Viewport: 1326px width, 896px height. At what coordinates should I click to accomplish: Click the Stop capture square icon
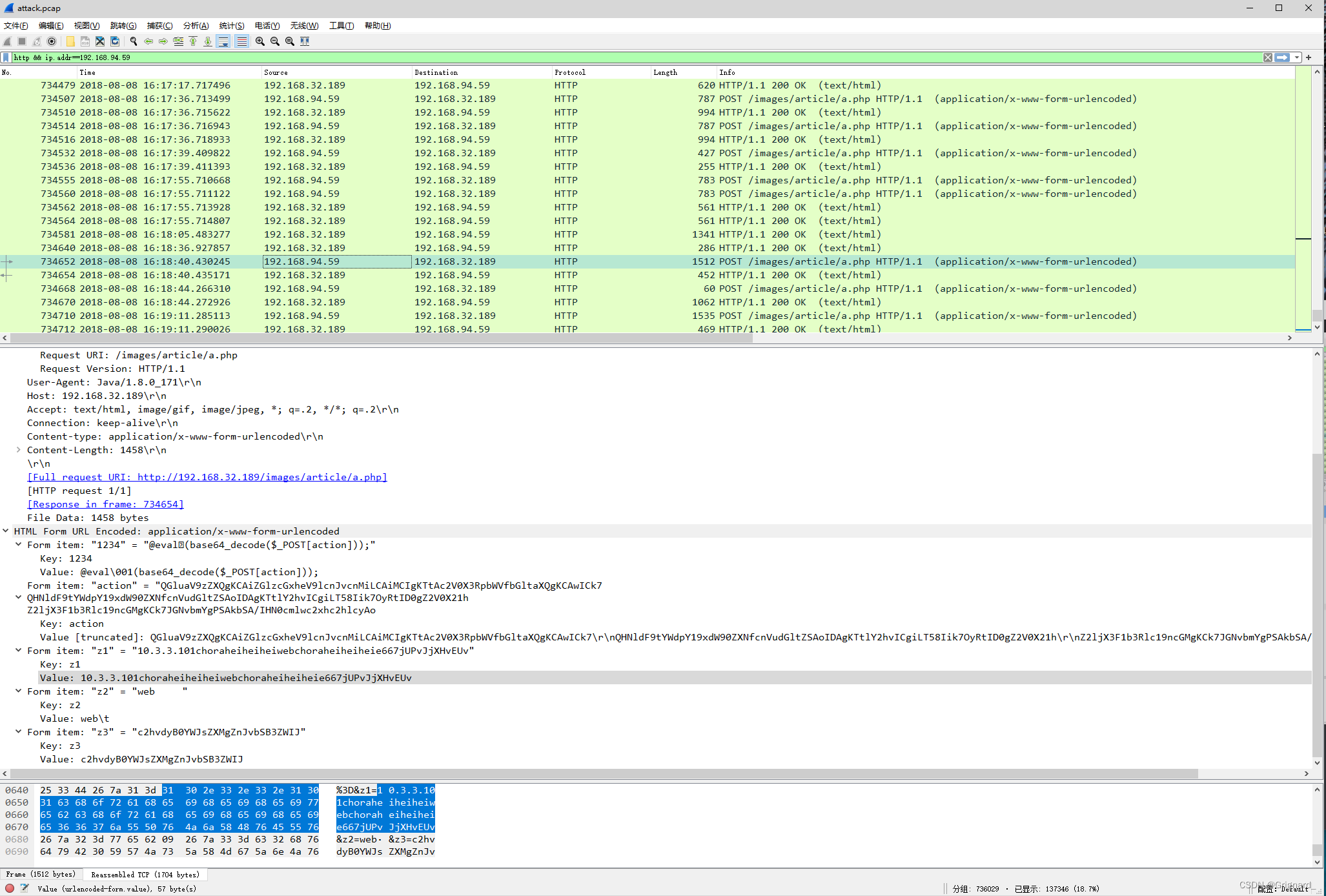(22, 41)
